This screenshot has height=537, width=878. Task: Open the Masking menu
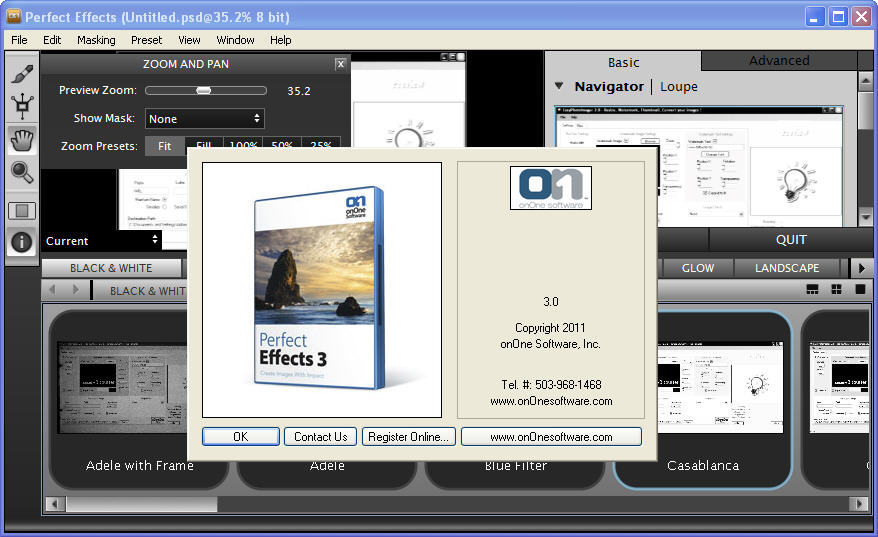pyautogui.click(x=96, y=40)
